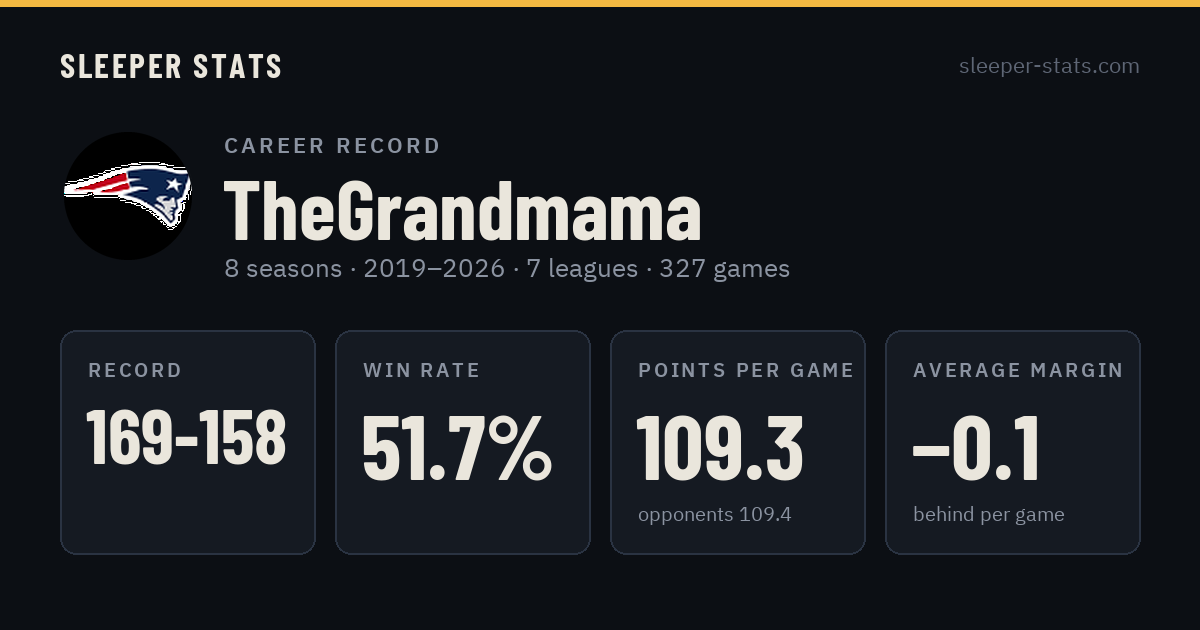Click the 169-158 record value
This screenshot has width=1200, height=630.
[x=187, y=438]
